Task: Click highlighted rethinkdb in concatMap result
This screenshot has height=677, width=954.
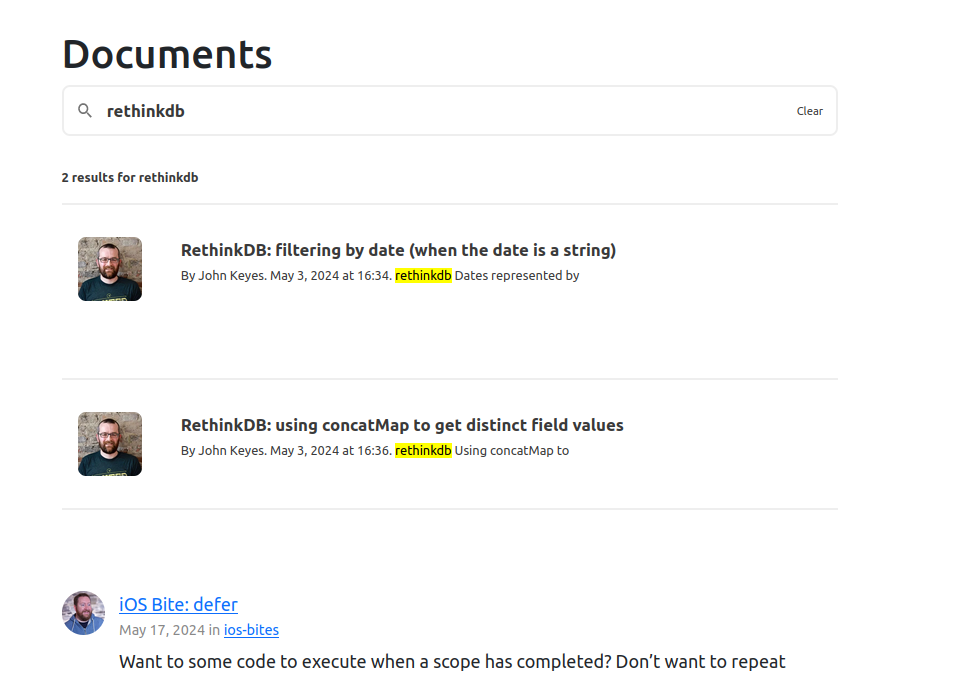Action: (x=423, y=450)
